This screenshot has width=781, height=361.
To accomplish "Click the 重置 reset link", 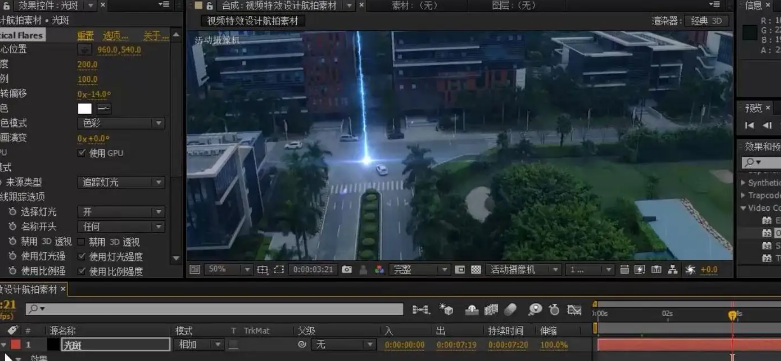I will pyautogui.click(x=85, y=36).
